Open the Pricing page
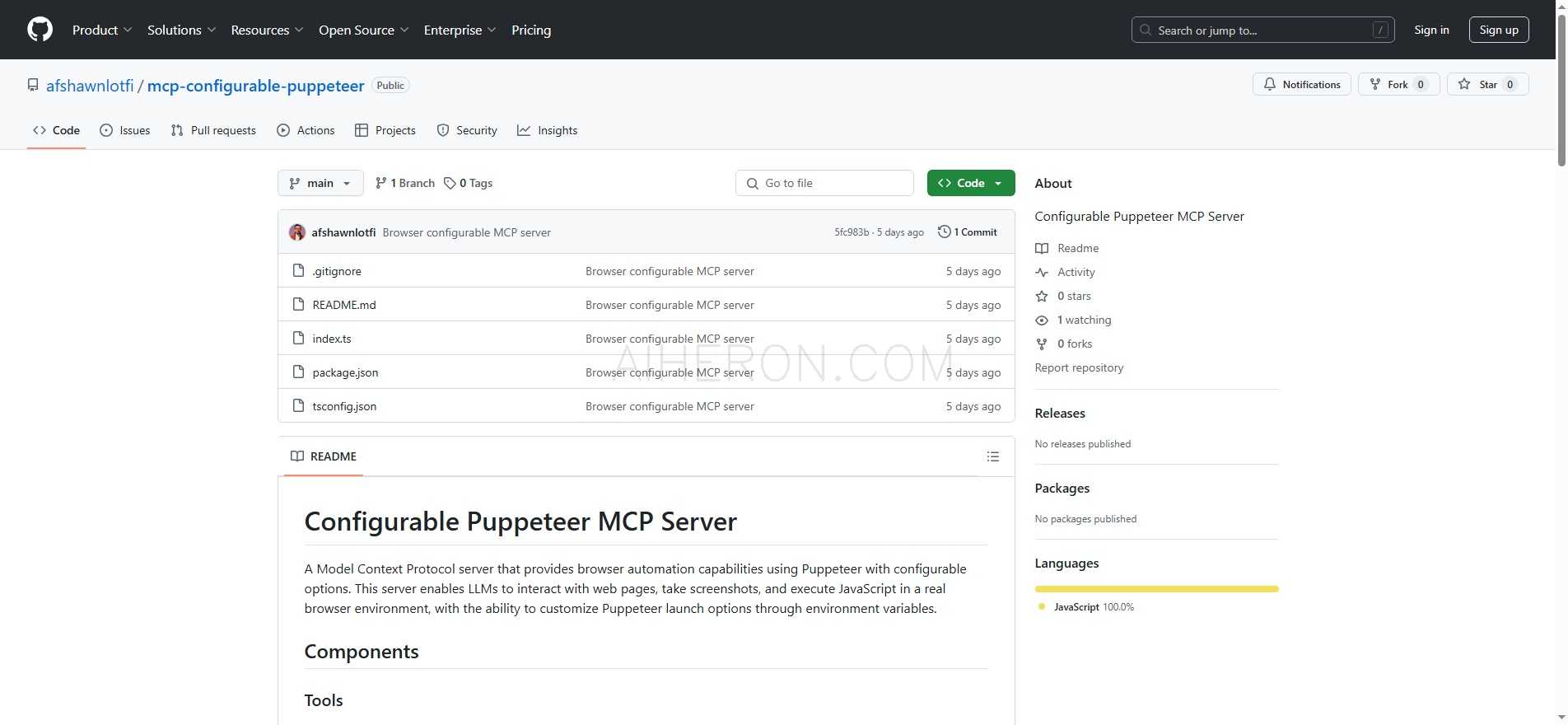The width and height of the screenshot is (1568, 725). [x=531, y=30]
